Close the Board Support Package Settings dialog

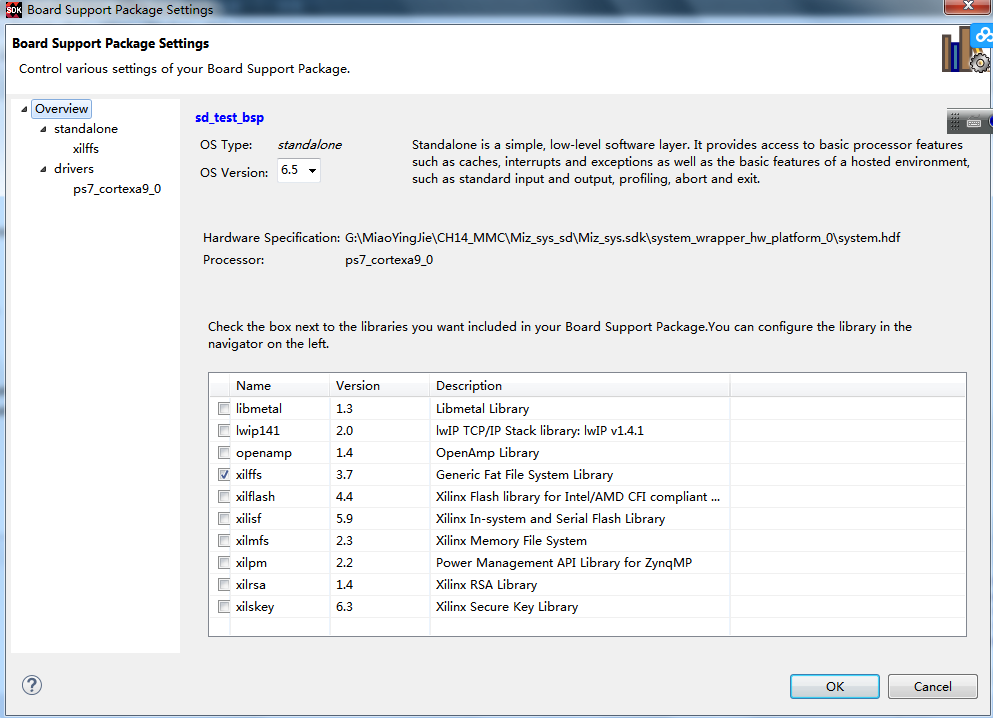point(968,6)
